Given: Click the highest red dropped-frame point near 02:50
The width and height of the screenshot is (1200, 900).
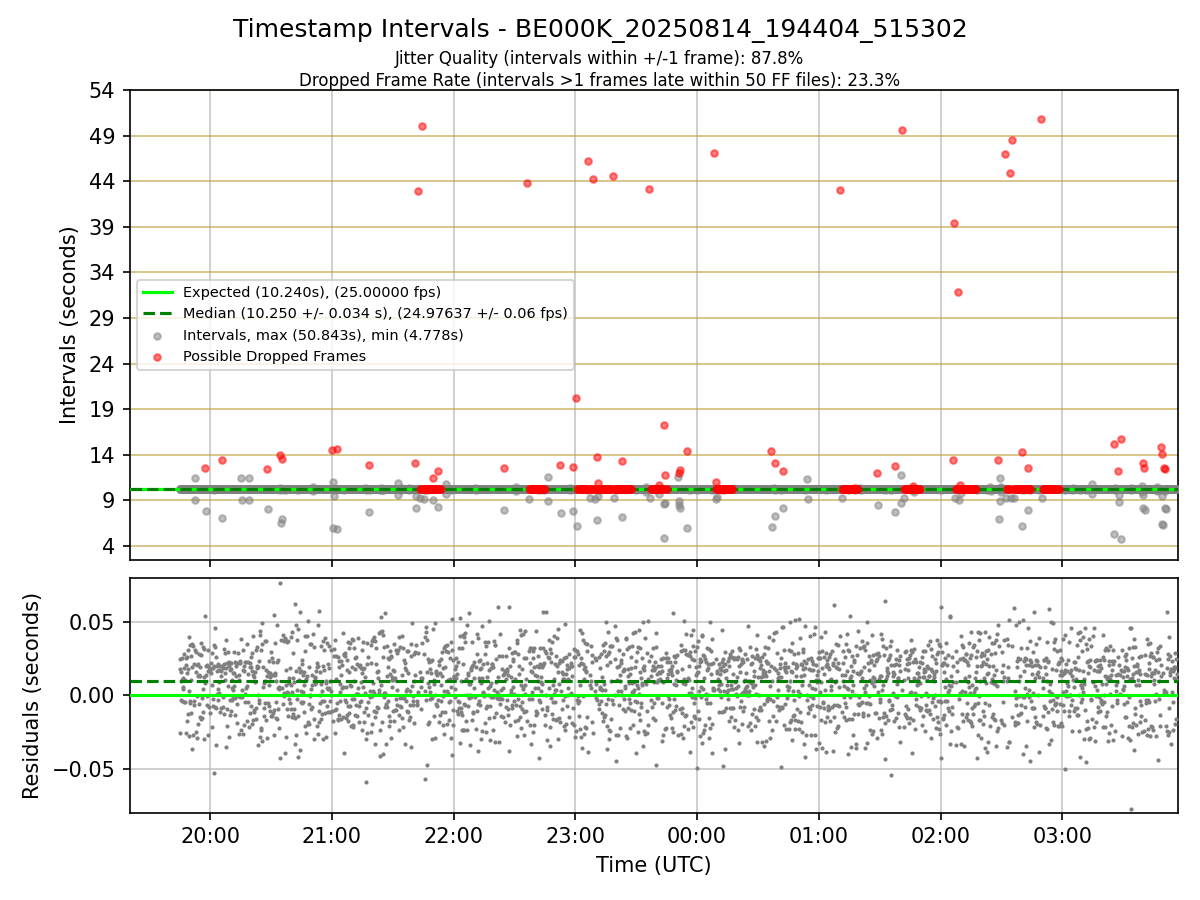Looking at the screenshot, I should (1041, 119).
